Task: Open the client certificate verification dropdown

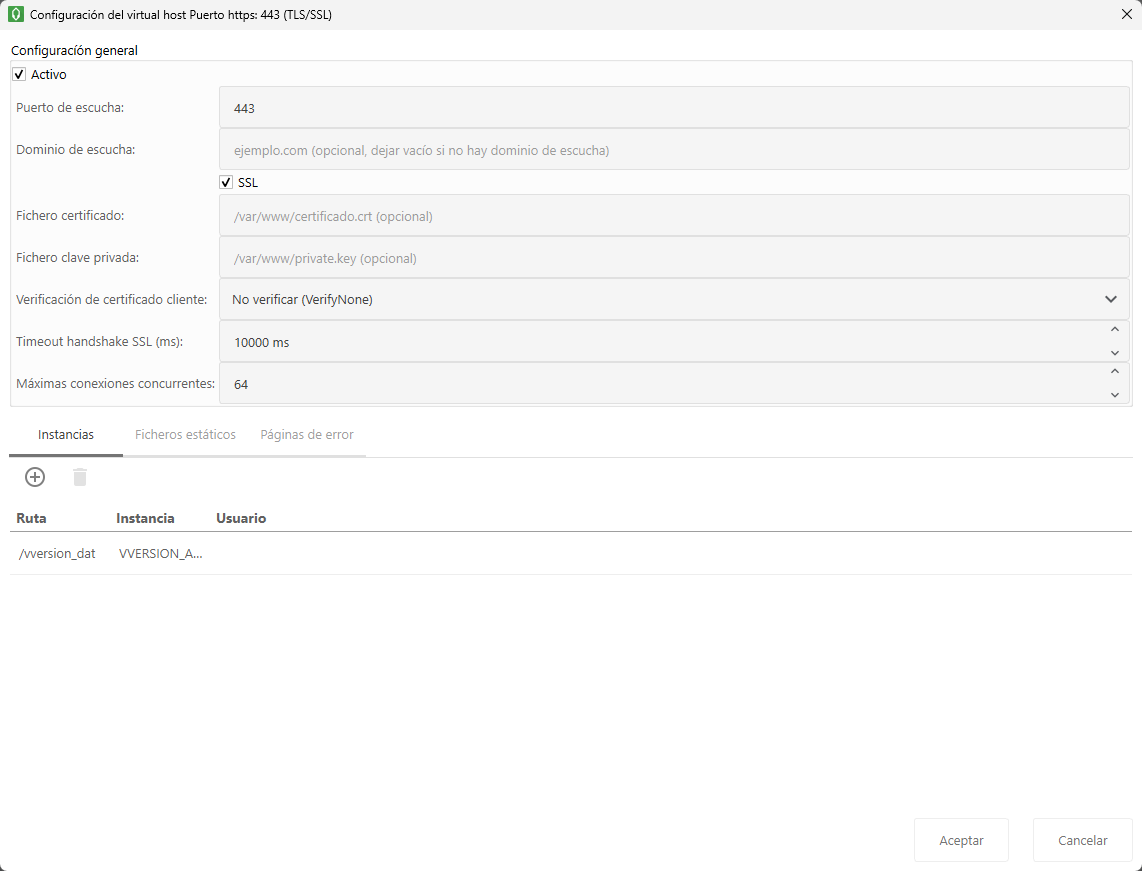Action: (x=673, y=299)
